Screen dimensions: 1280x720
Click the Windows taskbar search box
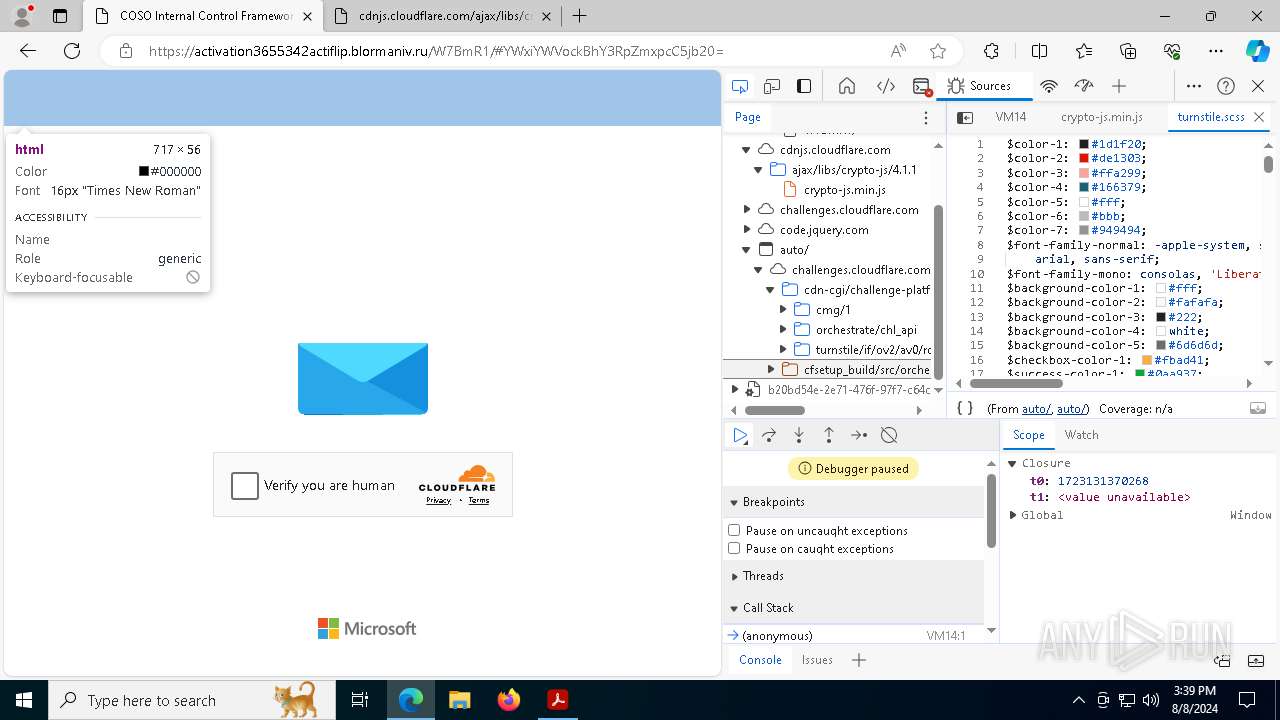pos(193,700)
